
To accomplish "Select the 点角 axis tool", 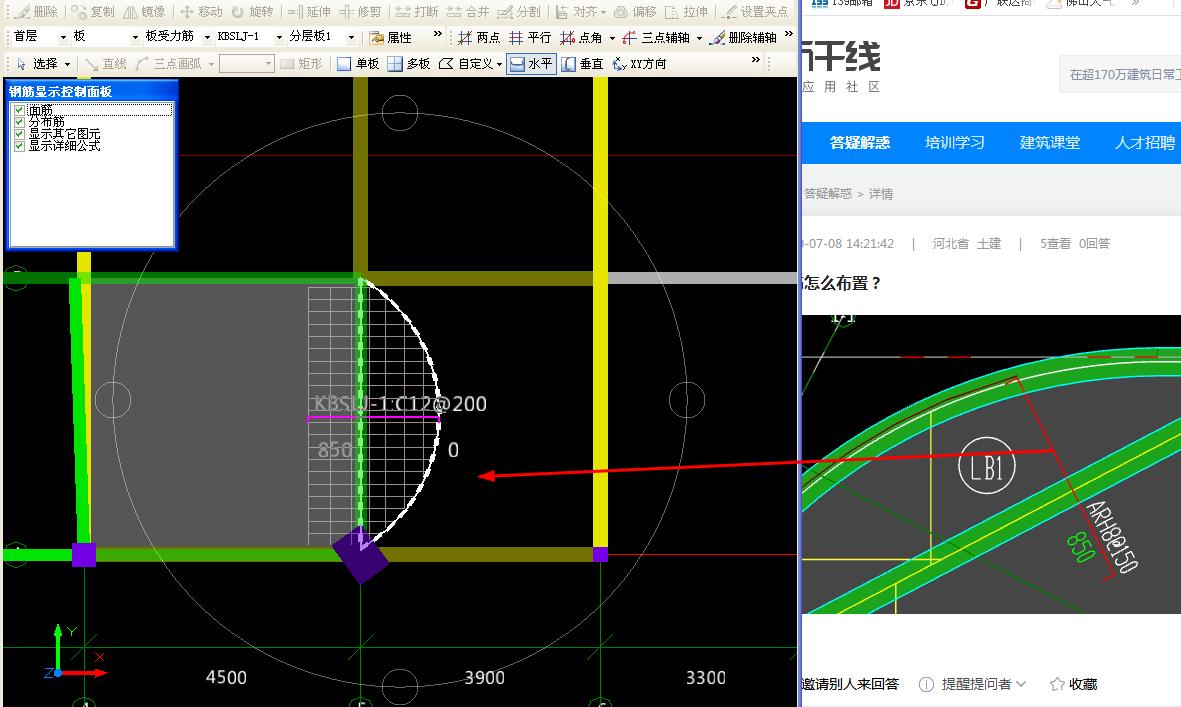I will coord(581,37).
